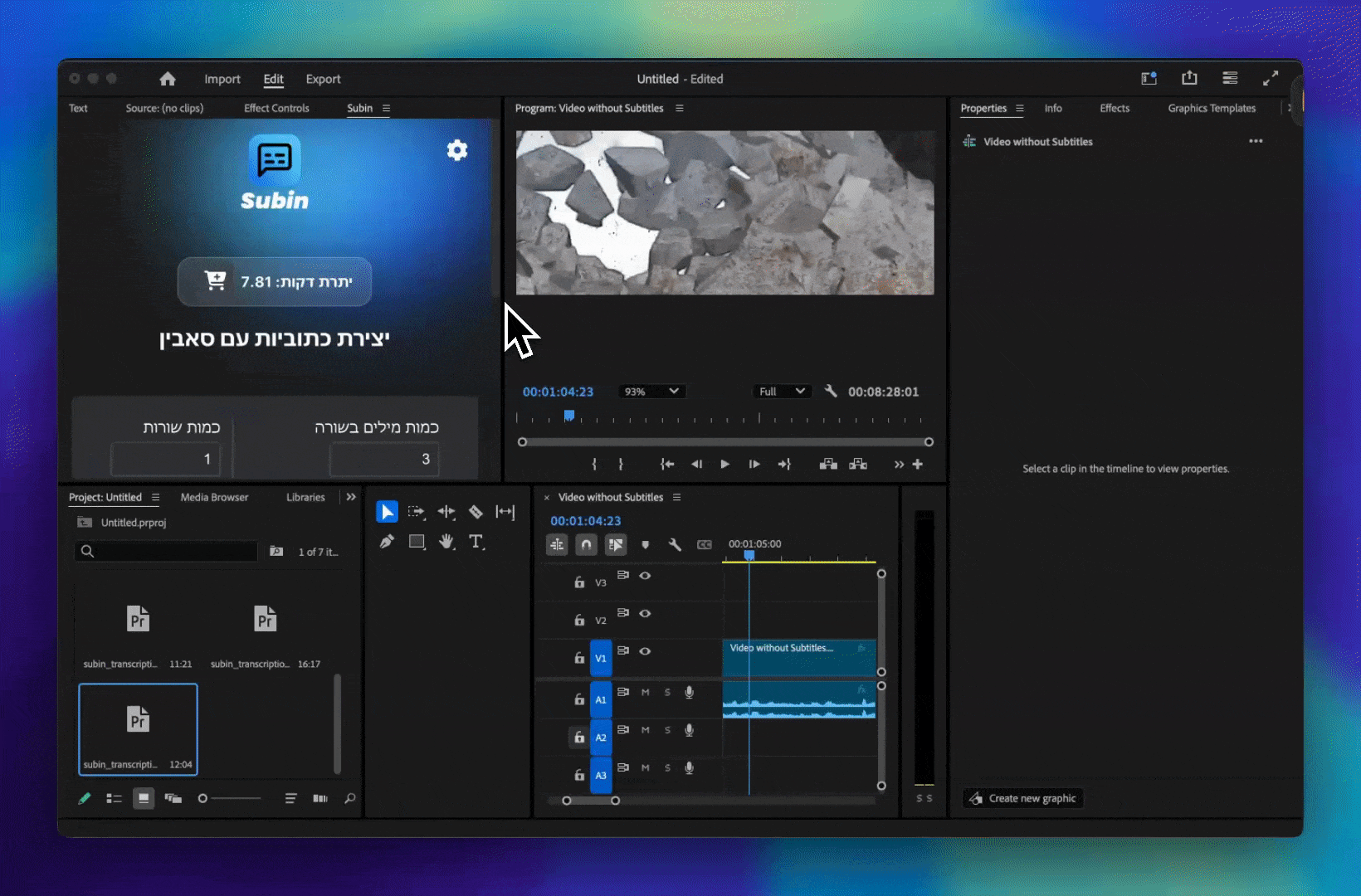Viewport: 1361px width, 896px height.
Task: Select the Selection tool
Action: [x=387, y=512]
